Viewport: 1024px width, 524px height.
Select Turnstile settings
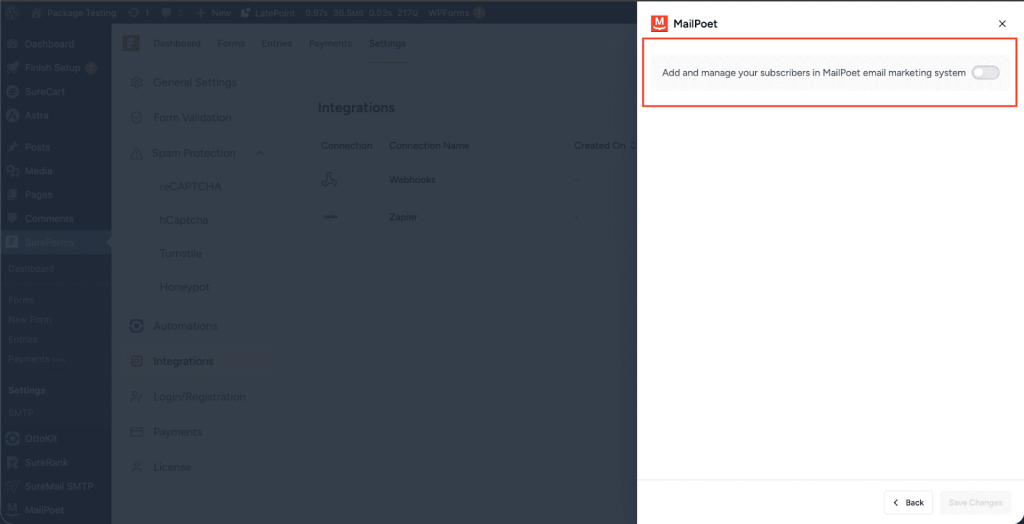[x=181, y=253]
